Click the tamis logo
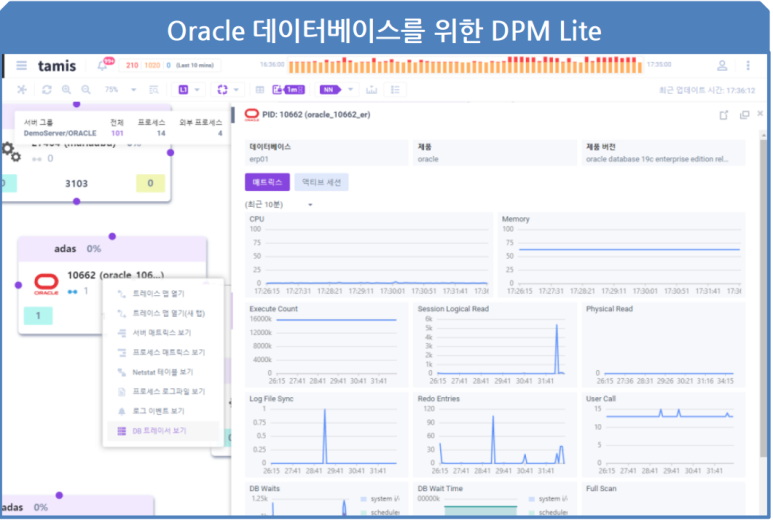The width and height of the screenshot is (773, 521). (x=57, y=66)
